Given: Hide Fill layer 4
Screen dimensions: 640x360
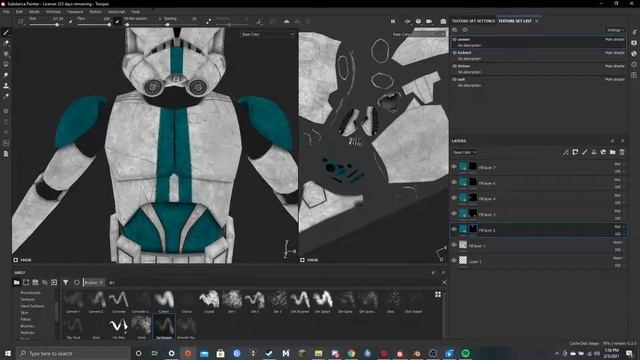Looking at the screenshot, I should (454, 198).
